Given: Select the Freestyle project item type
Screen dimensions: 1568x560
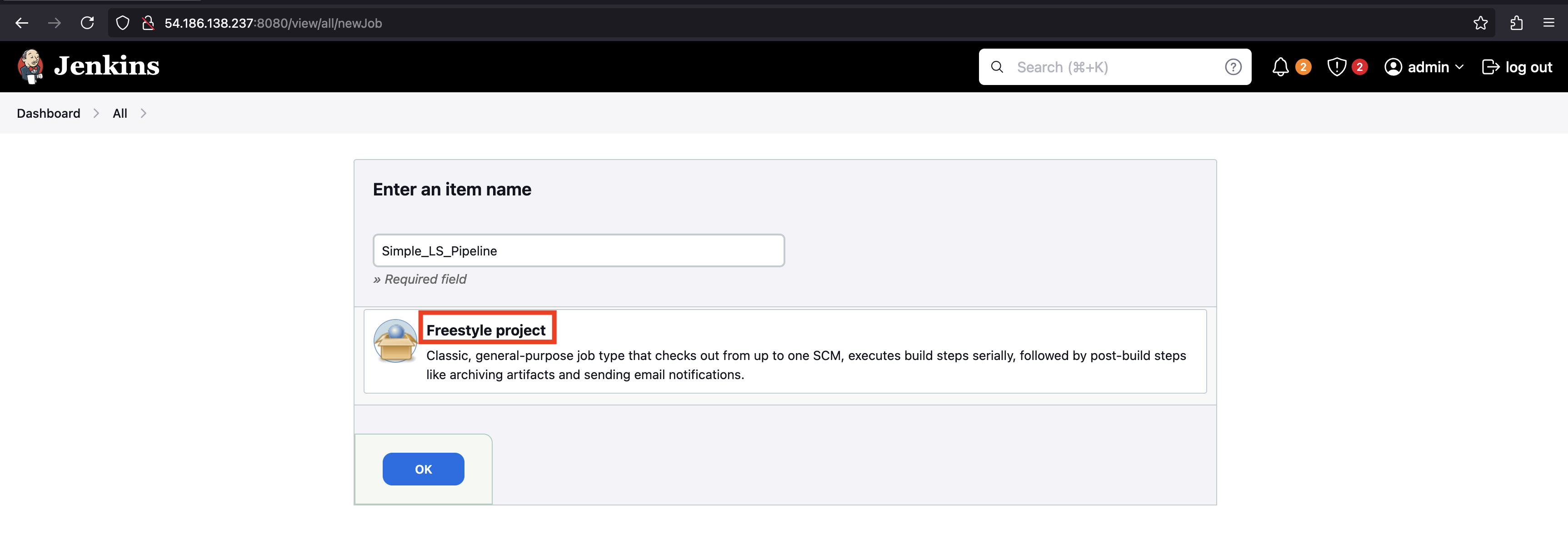Looking at the screenshot, I should tap(486, 330).
